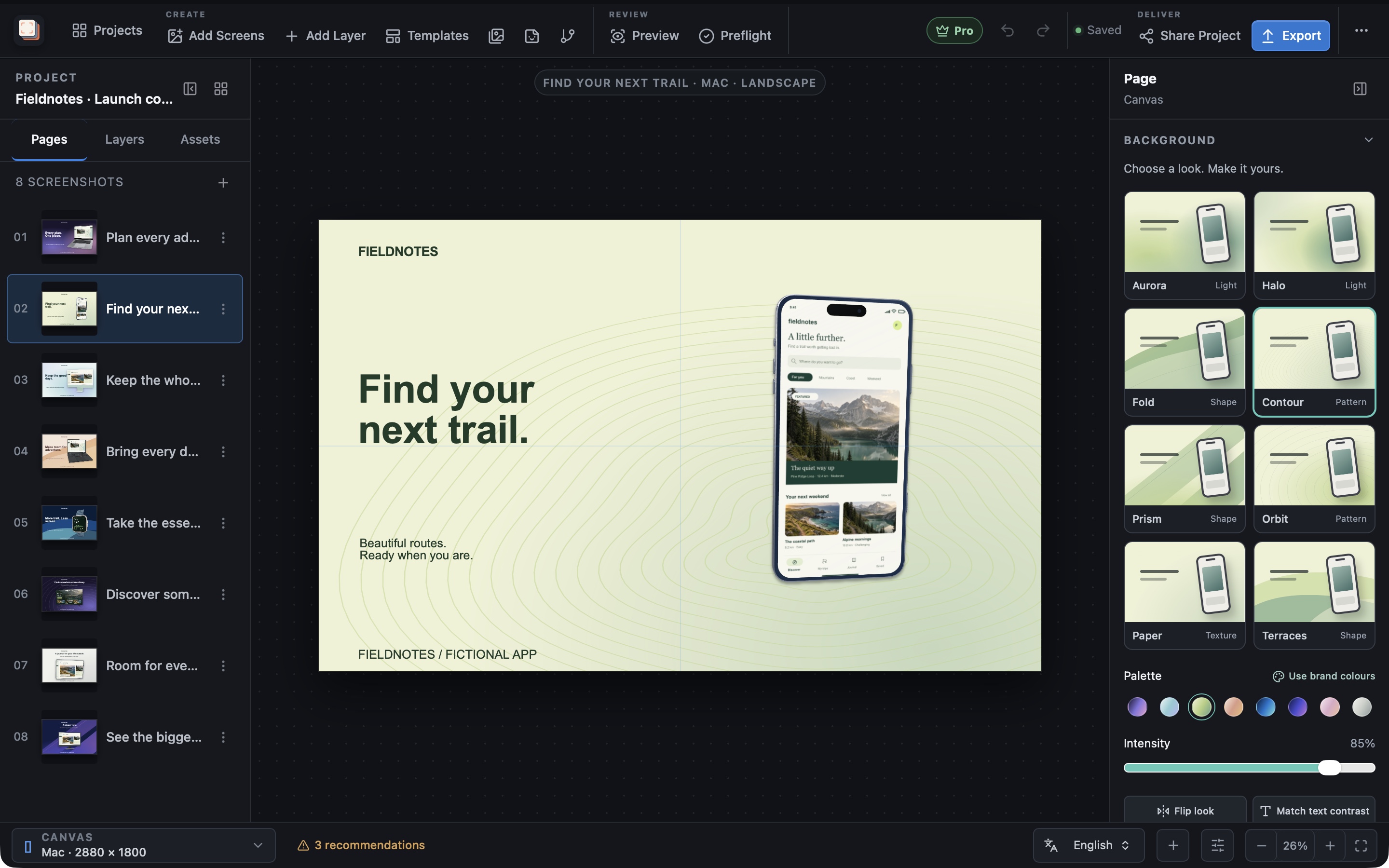Switch to the Assets tab

tap(200, 139)
